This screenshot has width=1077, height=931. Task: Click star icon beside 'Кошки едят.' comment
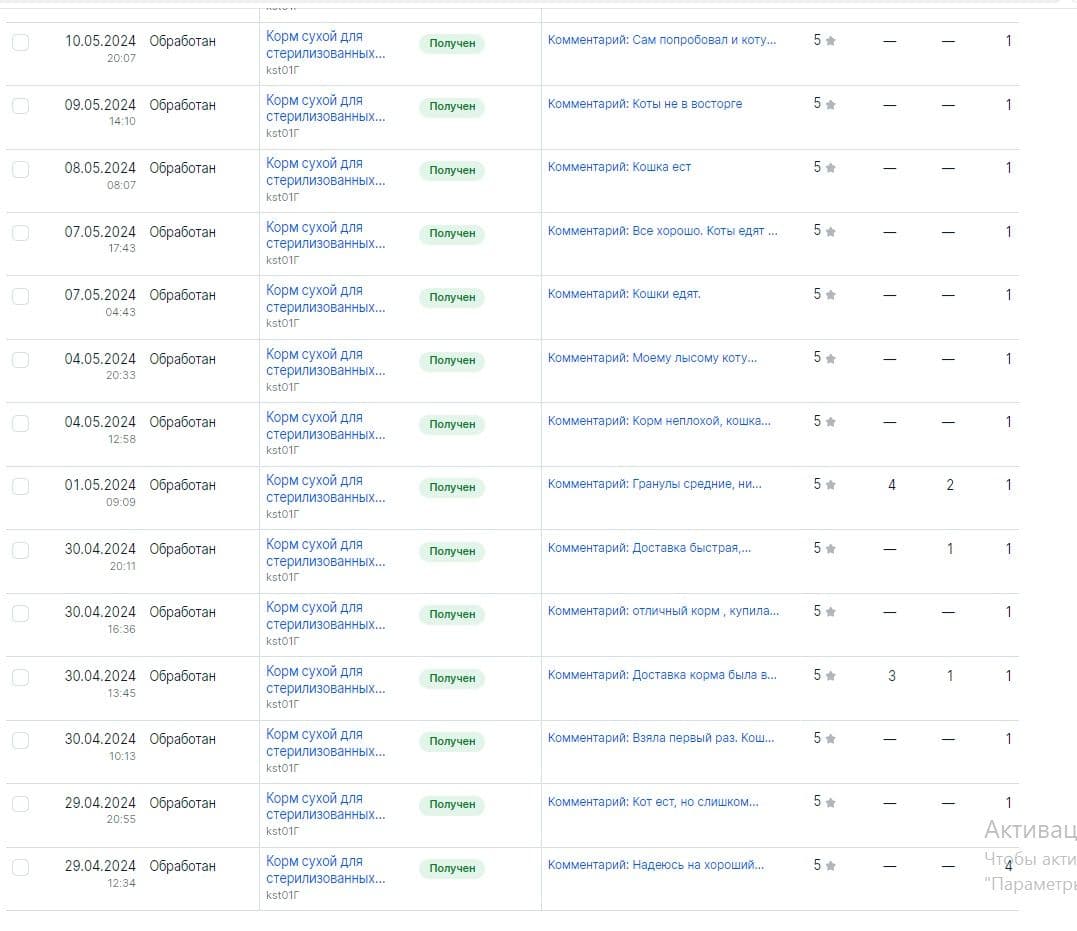click(x=830, y=295)
